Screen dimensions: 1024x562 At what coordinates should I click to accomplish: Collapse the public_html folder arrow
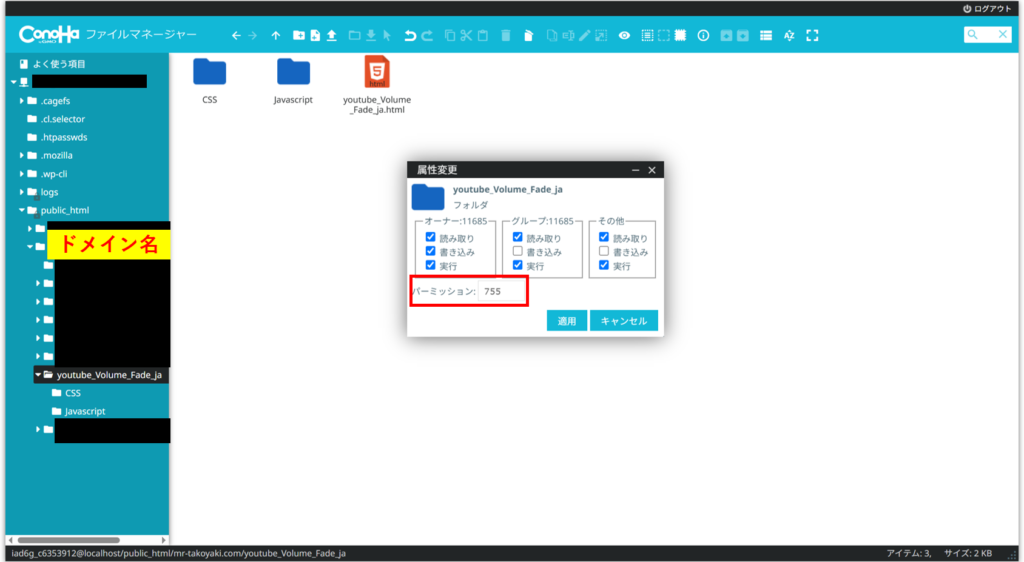click(x=22, y=210)
